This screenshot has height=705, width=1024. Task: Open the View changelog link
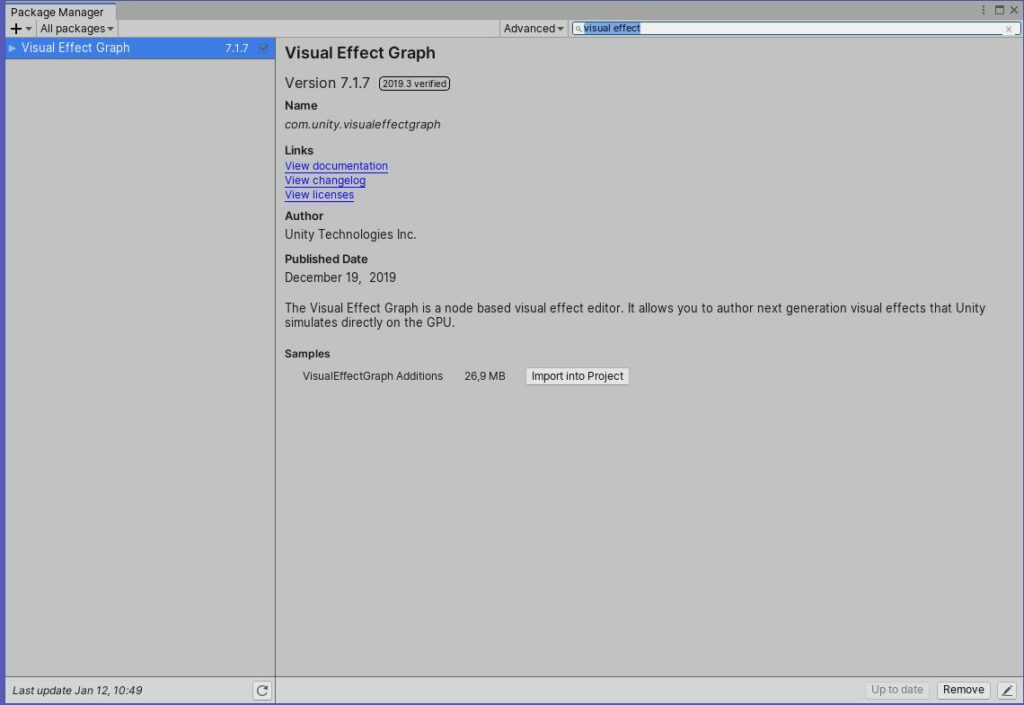click(x=324, y=180)
